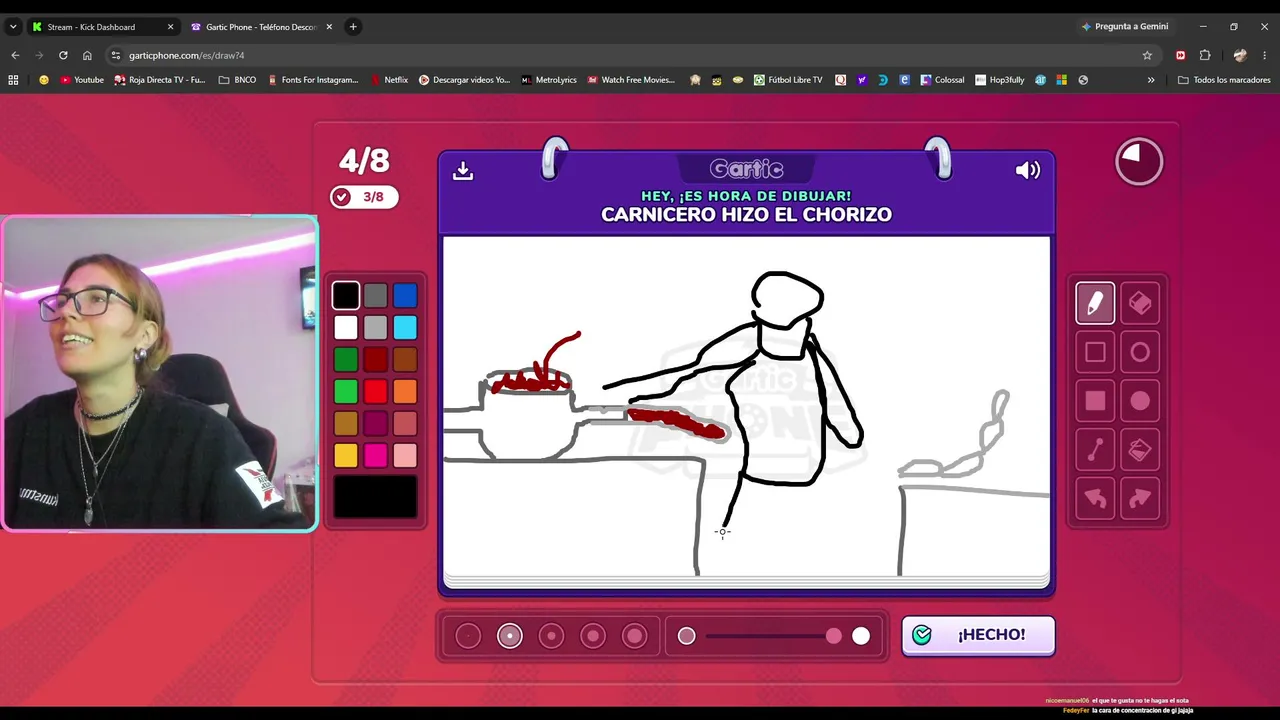Activate the paint bucket fill tool
This screenshot has height=720, width=1280.
(x=1140, y=450)
